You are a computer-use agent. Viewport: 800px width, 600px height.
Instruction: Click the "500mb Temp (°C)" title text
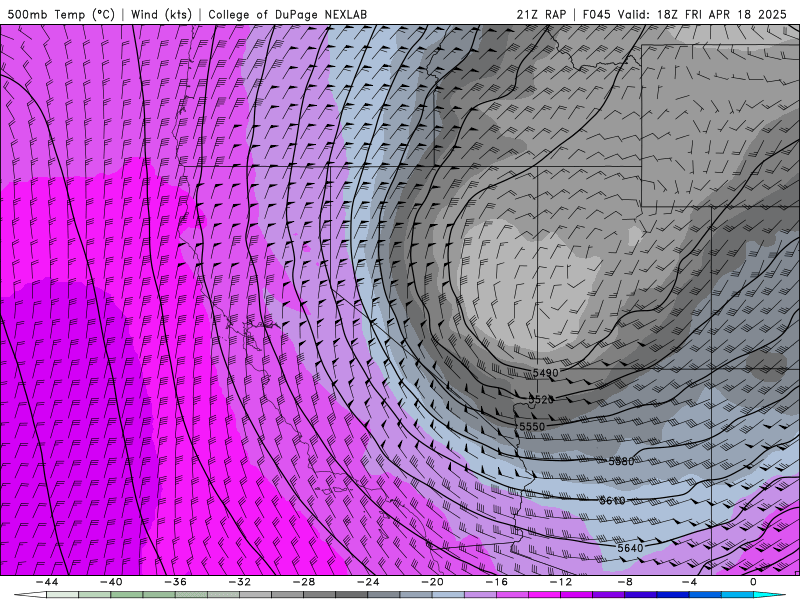click(x=61, y=14)
